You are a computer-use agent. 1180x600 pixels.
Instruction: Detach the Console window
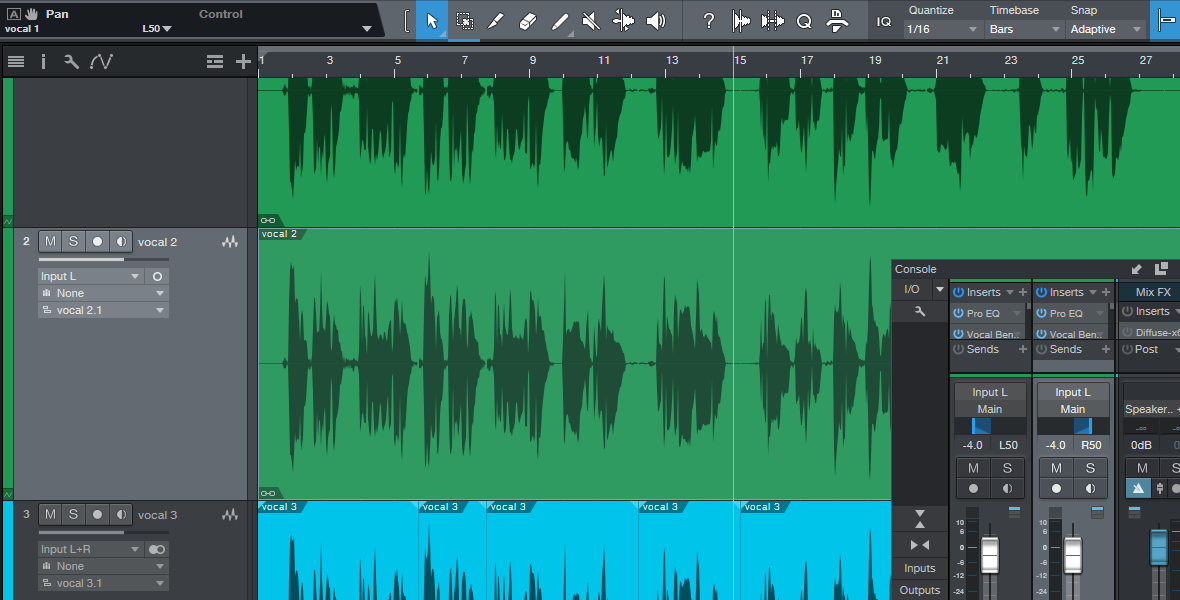click(1161, 269)
